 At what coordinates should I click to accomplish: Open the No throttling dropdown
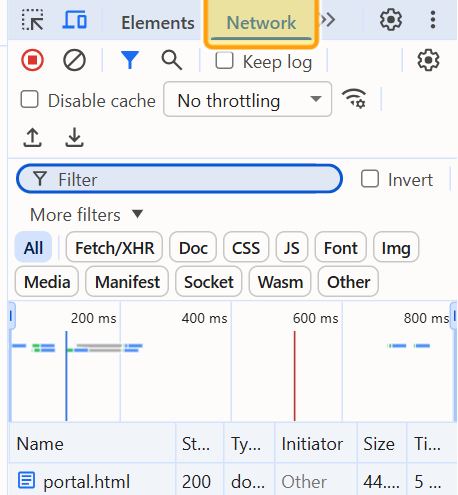(247, 99)
